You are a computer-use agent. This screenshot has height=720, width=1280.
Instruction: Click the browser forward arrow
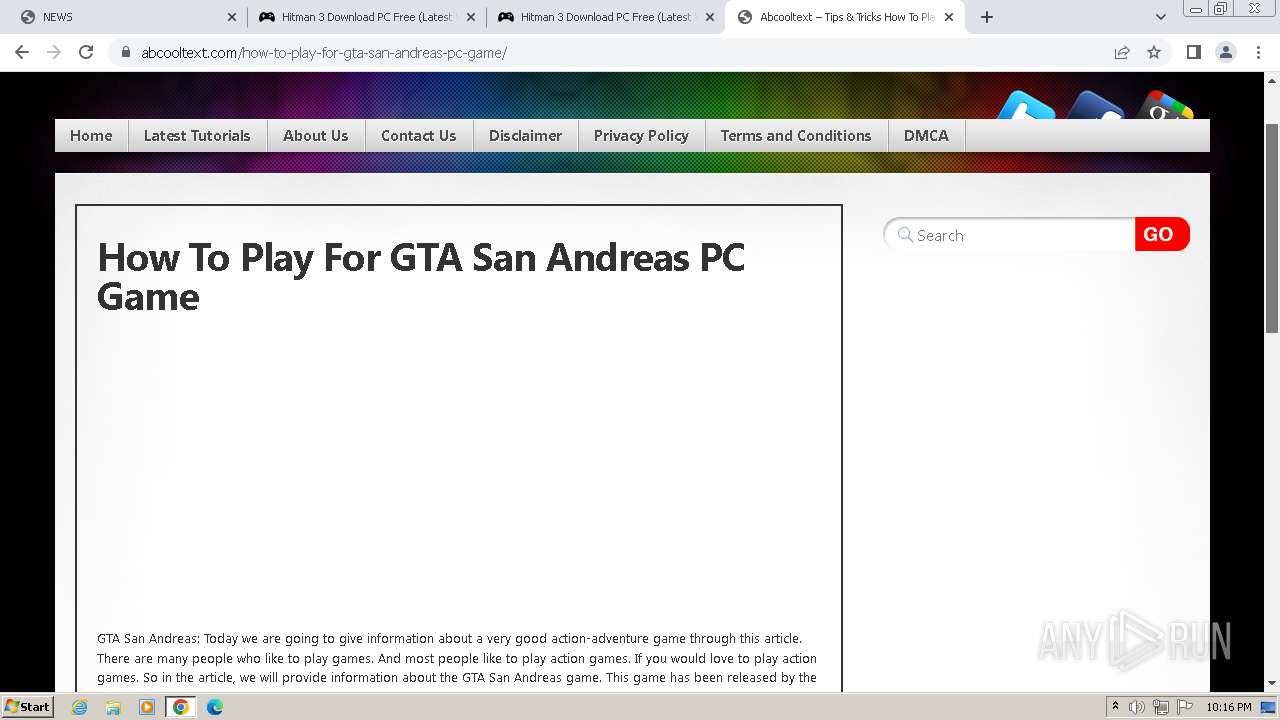54,52
